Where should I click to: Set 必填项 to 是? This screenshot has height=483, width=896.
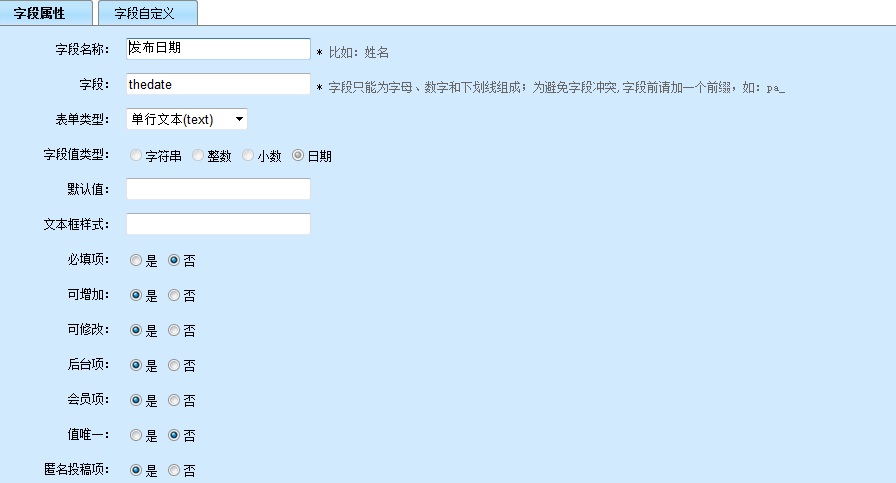(x=136, y=261)
